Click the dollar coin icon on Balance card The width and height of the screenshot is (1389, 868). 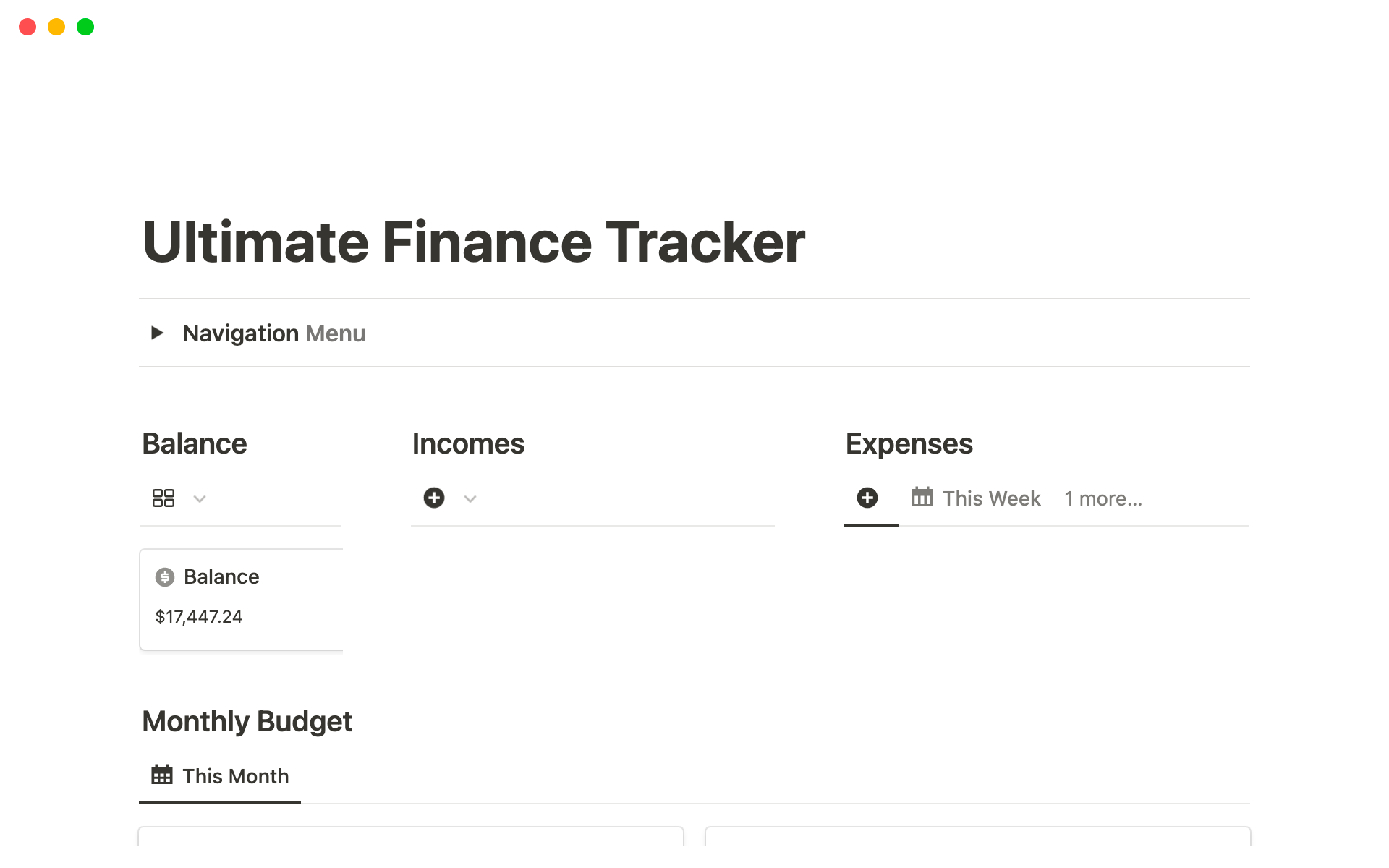point(165,577)
